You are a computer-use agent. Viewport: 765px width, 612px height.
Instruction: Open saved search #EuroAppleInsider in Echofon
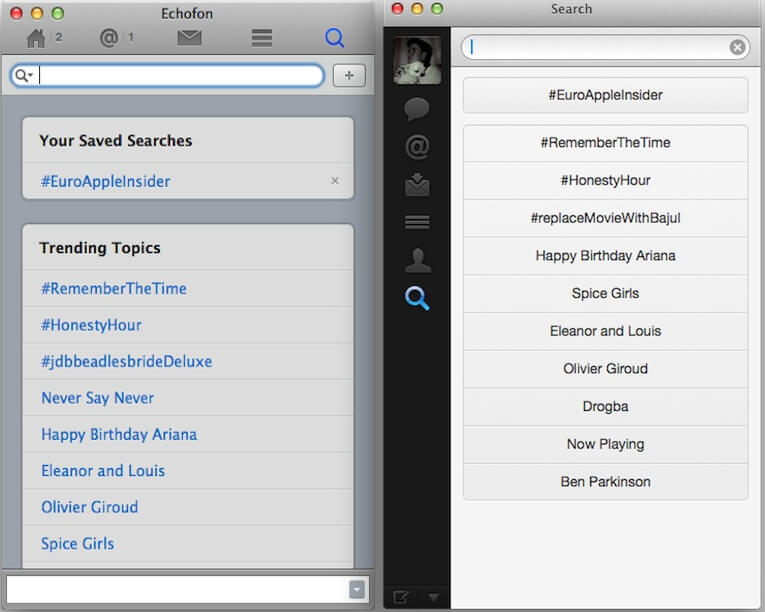pyautogui.click(x=105, y=182)
